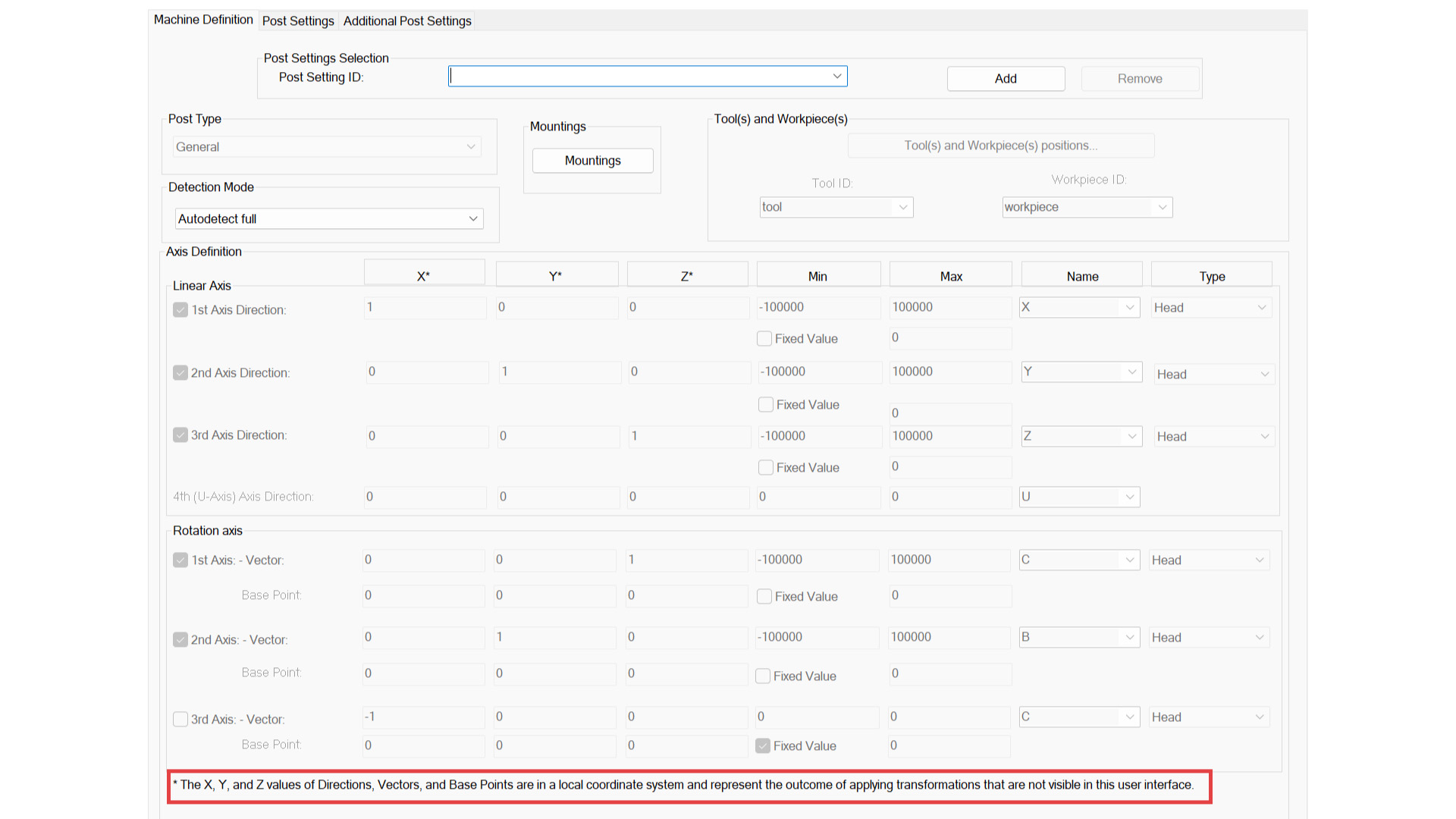Image resolution: width=1456 pixels, height=819 pixels.
Task: Open the 3rd Axis Direction Type Head dropdown
Action: (1214, 436)
